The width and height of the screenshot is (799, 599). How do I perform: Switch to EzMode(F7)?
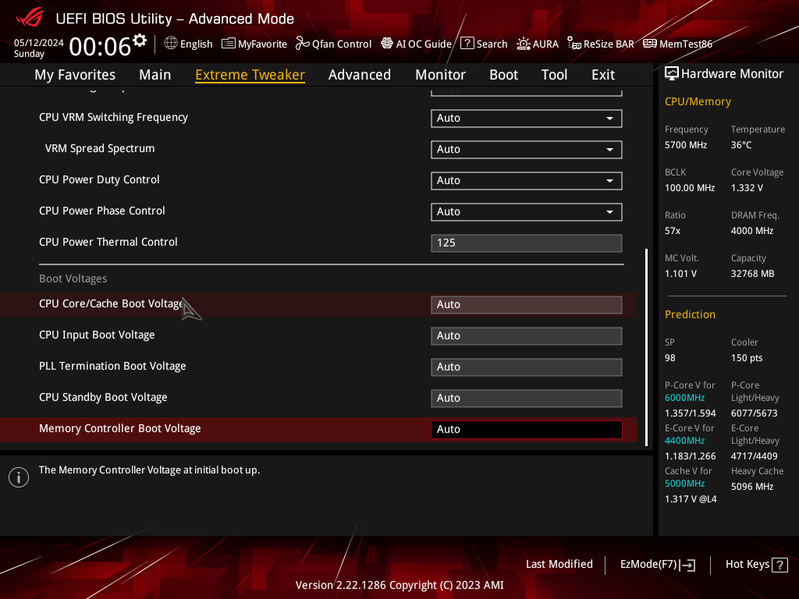coord(657,564)
